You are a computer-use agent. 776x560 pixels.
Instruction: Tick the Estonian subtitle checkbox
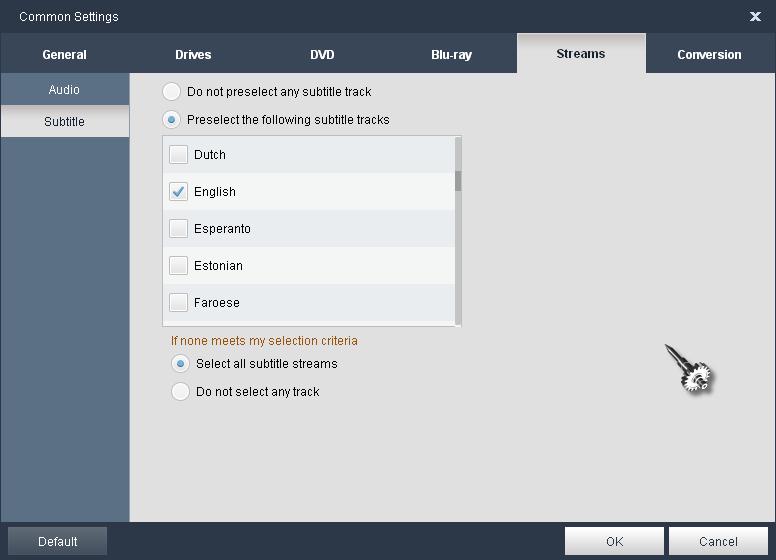[x=179, y=266]
